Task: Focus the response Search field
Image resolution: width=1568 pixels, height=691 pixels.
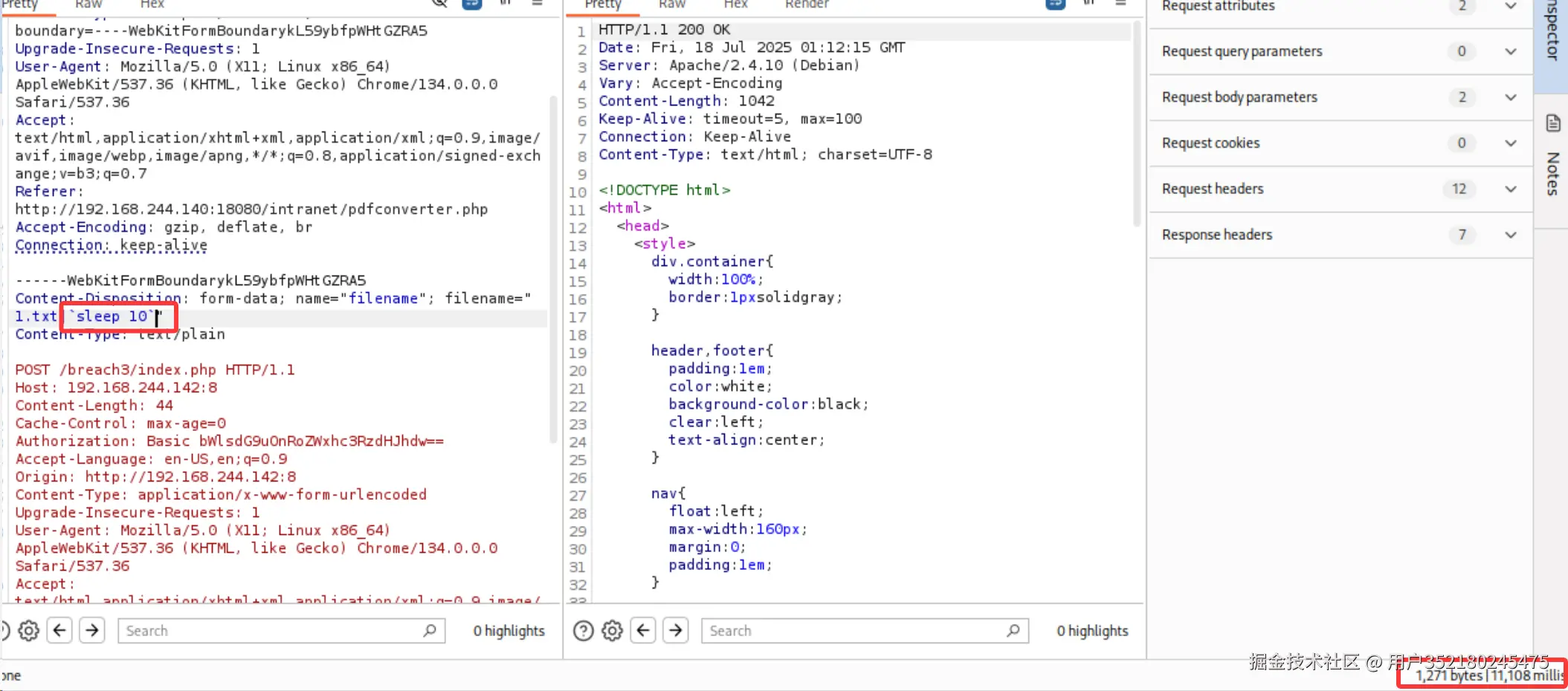Action: click(865, 631)
